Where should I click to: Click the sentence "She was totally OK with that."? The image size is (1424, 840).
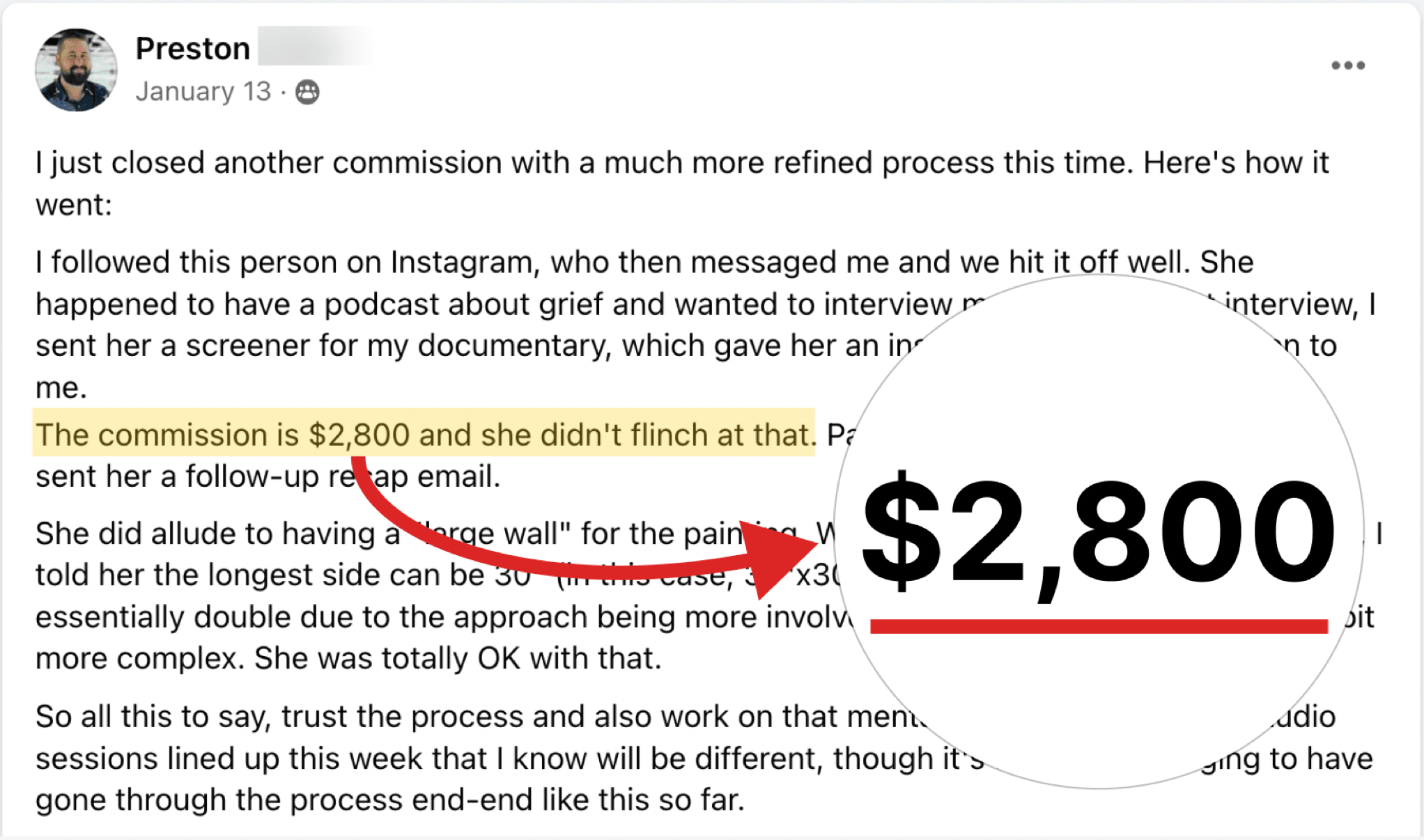(x=457, y=658)
